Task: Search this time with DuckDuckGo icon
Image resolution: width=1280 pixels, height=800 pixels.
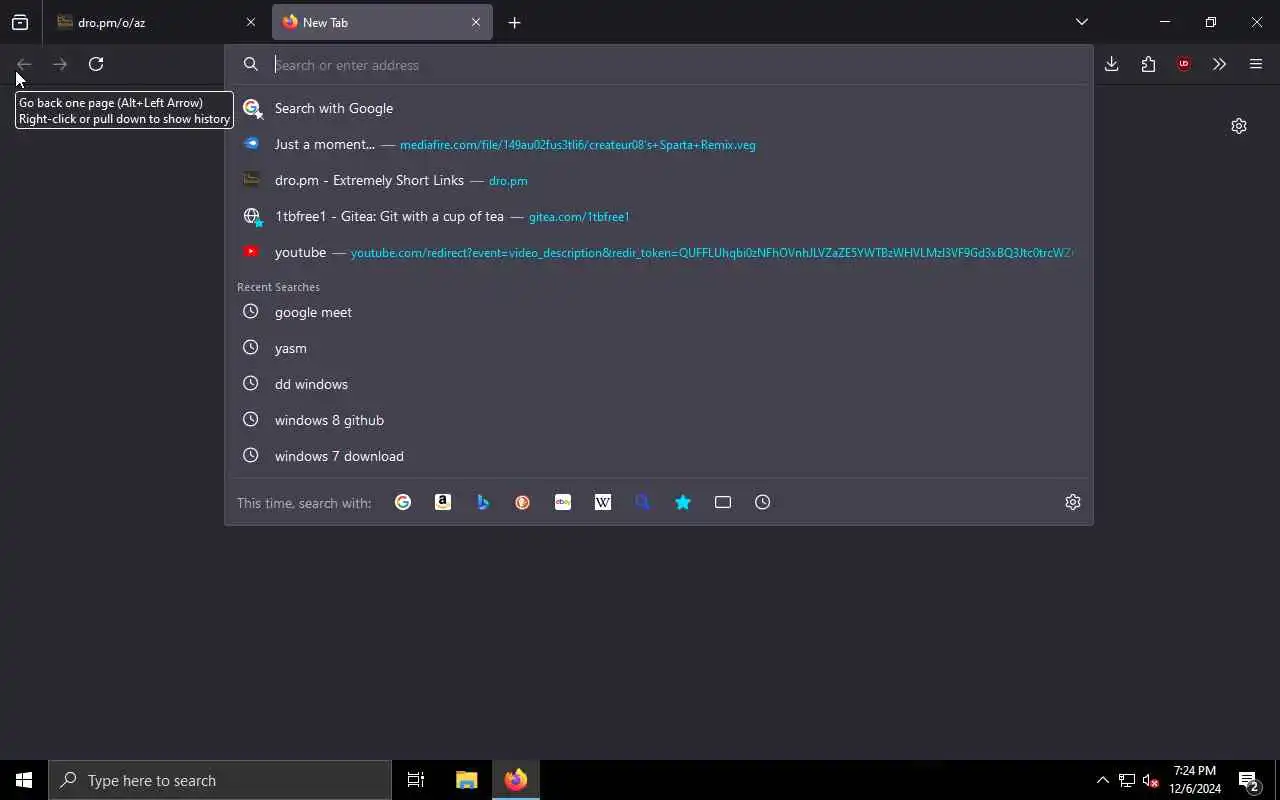Action: [523, 502]
